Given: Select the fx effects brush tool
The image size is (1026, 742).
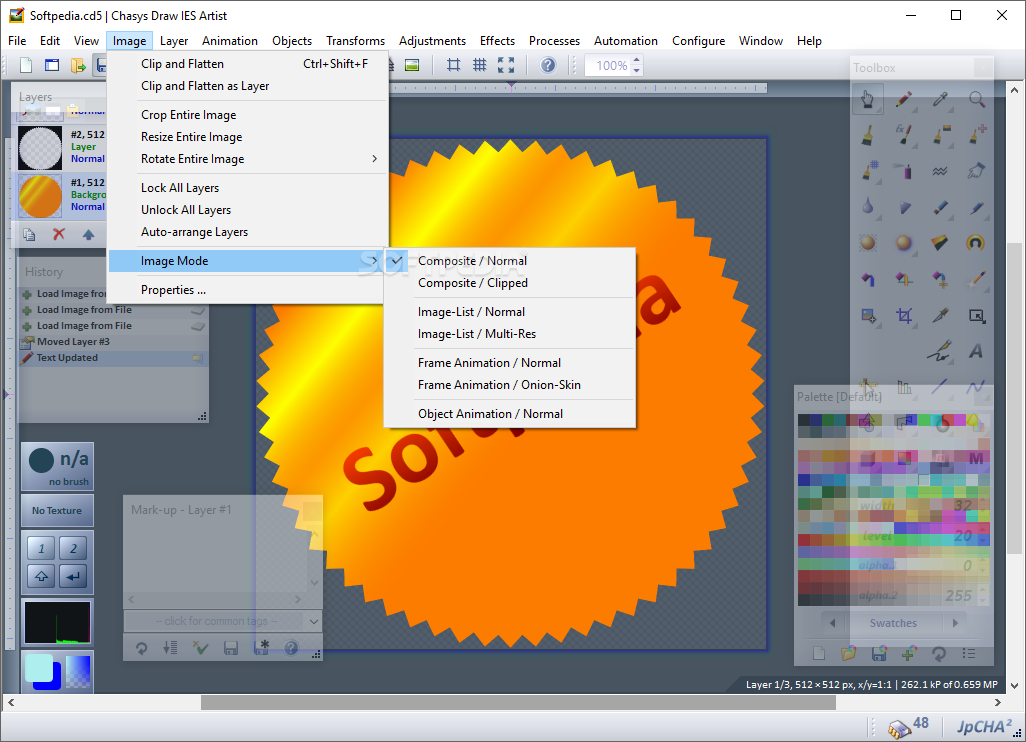Looking at the screenshot, I should pos(904,135).
